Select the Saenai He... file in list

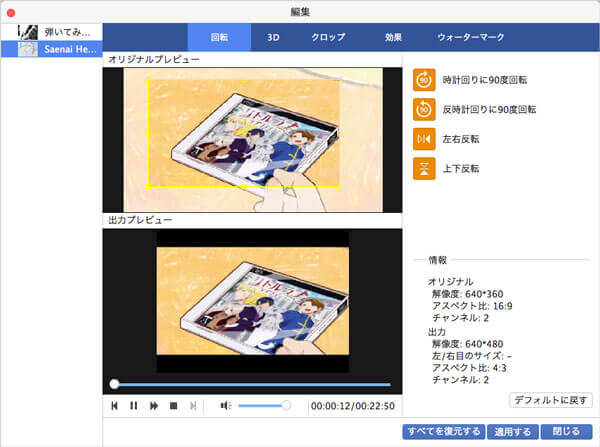pos(52,49)
